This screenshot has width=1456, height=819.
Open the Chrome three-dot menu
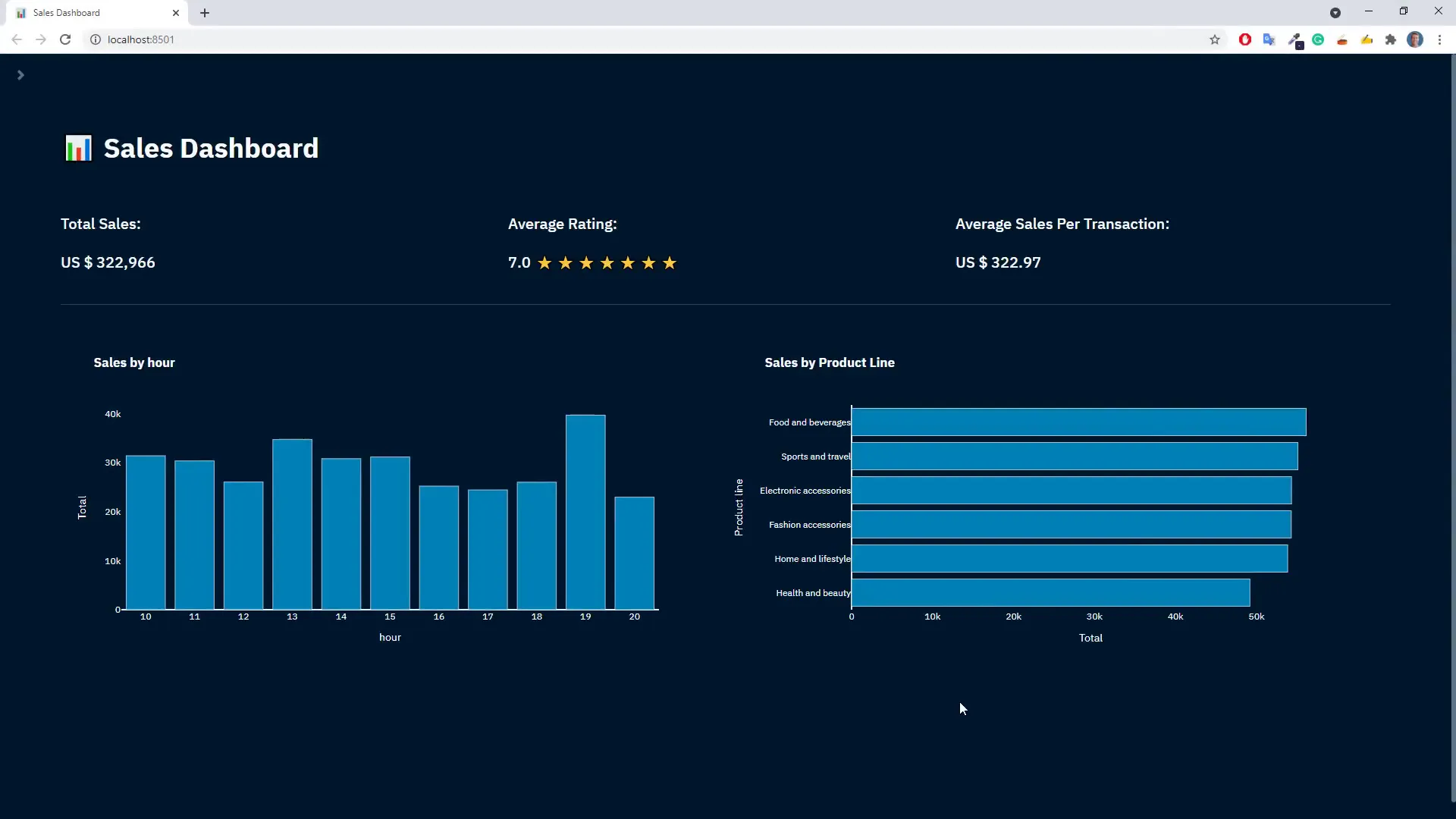click(1440, 39)
